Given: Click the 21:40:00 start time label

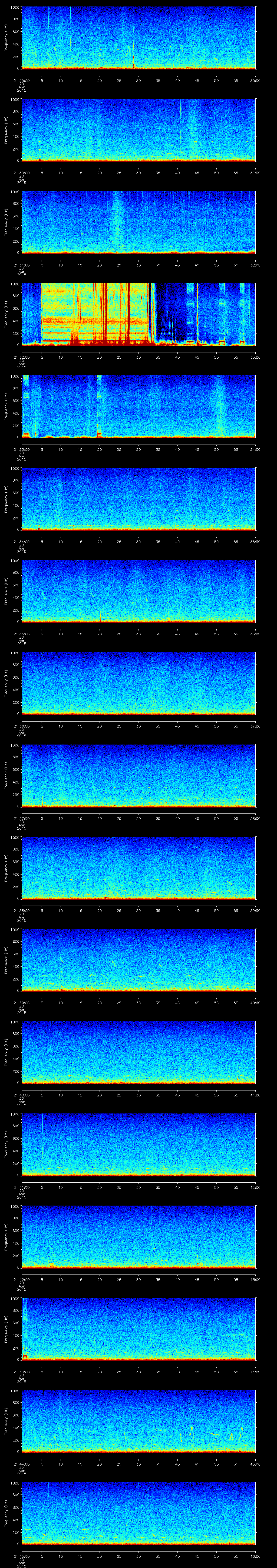Looking at the screenshot, I should click(21, 1095).
